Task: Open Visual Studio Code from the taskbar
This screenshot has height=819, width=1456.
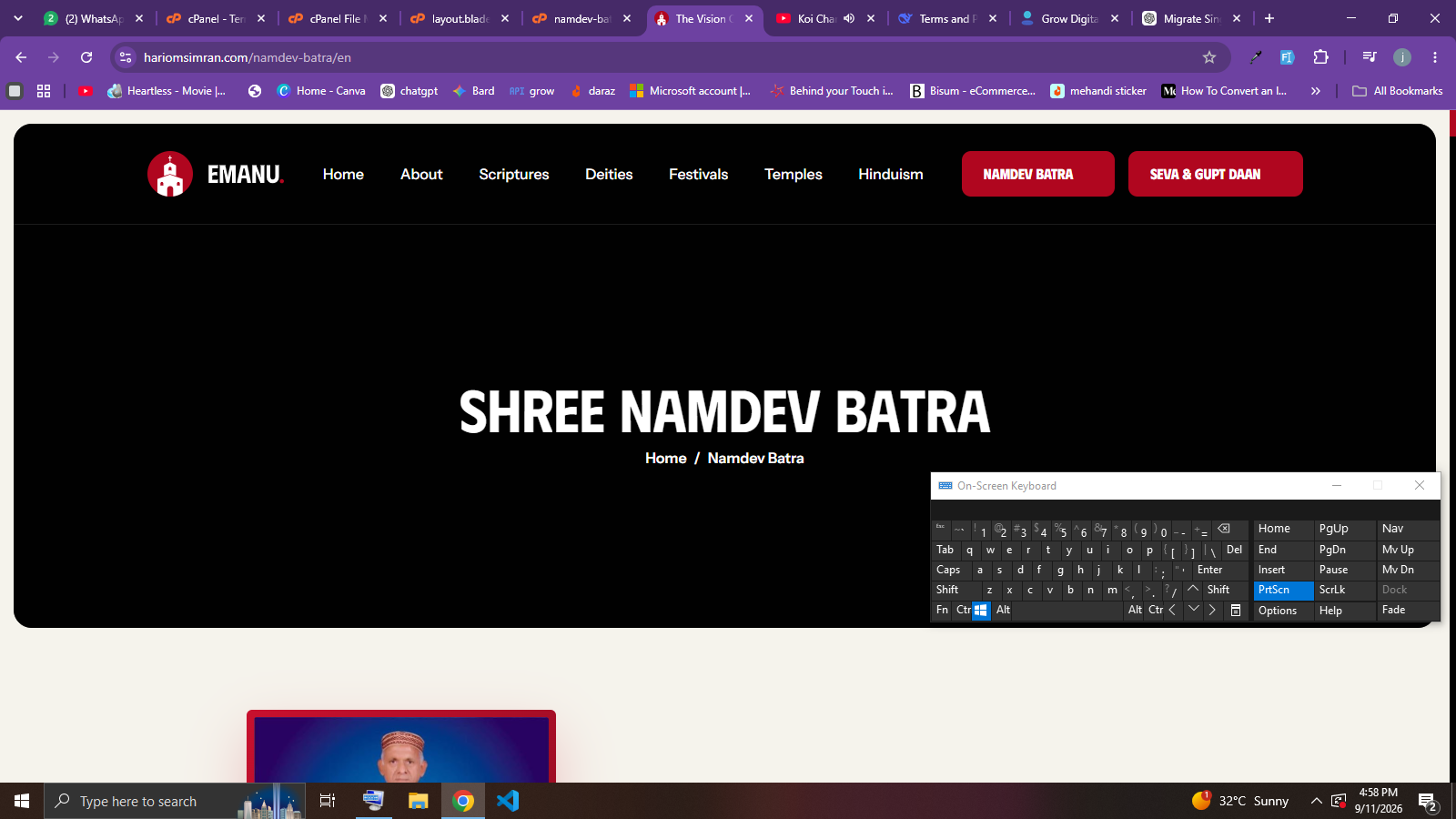Action: pos(508,801)
